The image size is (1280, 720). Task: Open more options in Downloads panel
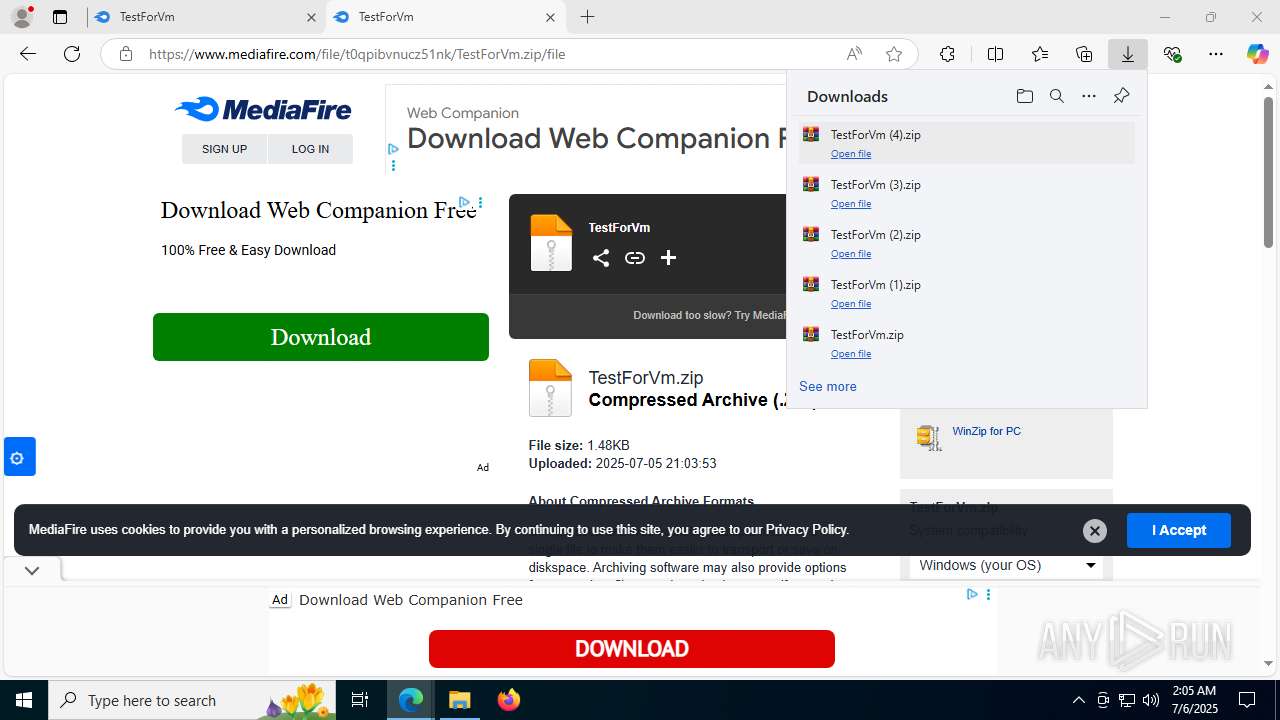[1089, 96]
